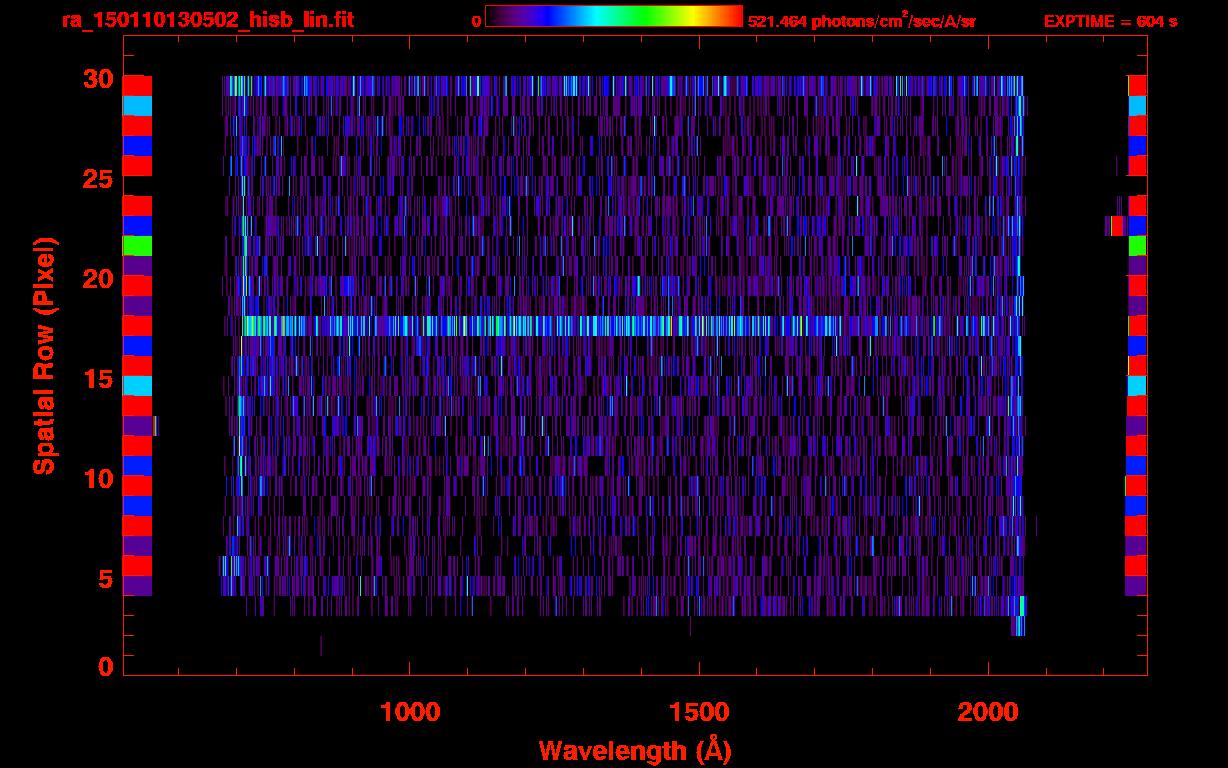Click the EXPTIME = 604 s label
Image resolution: width=1228 pixels, height=768 pixels.
[1110, 21]
